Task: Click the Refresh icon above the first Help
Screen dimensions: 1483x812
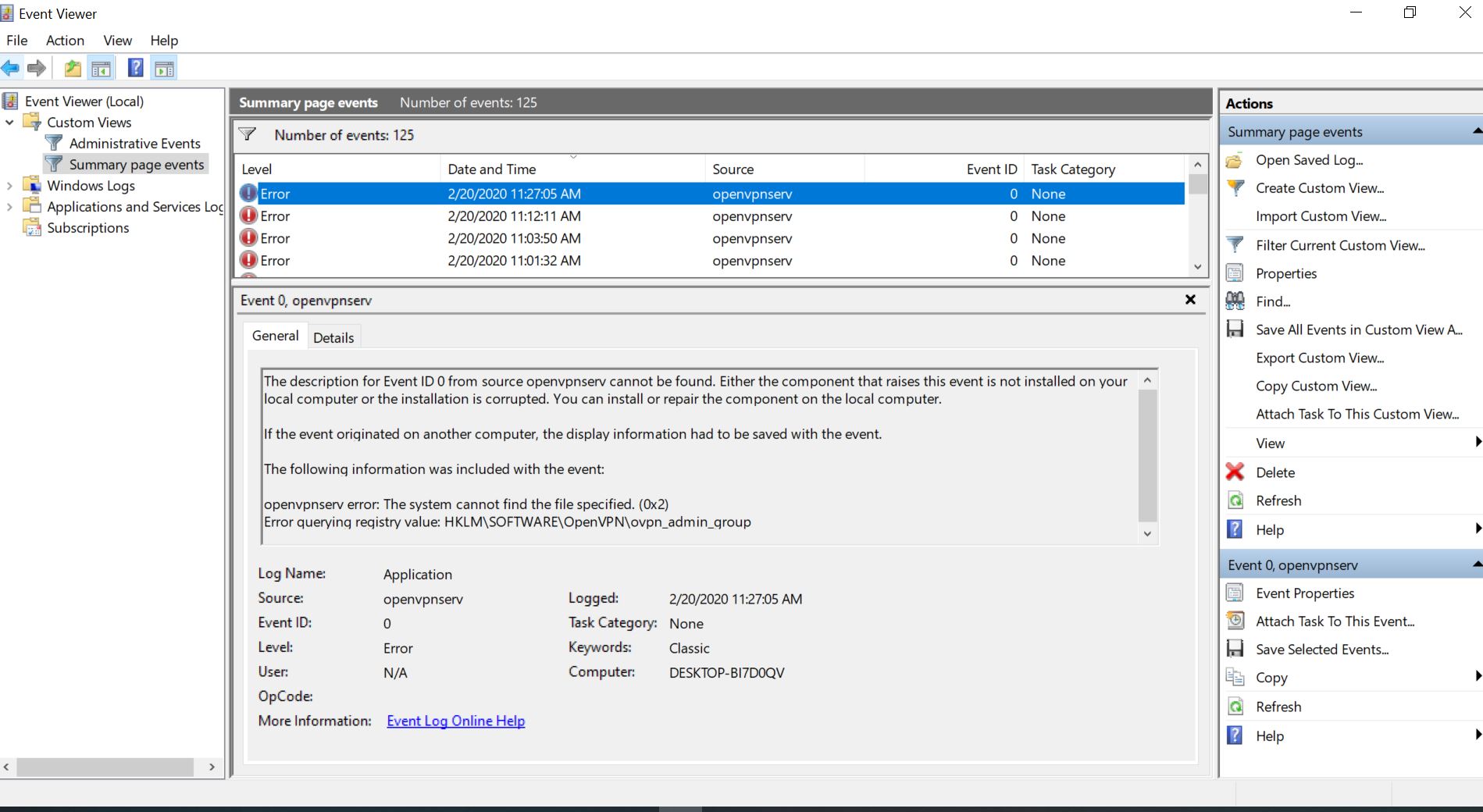Action: pos(1235,500)
